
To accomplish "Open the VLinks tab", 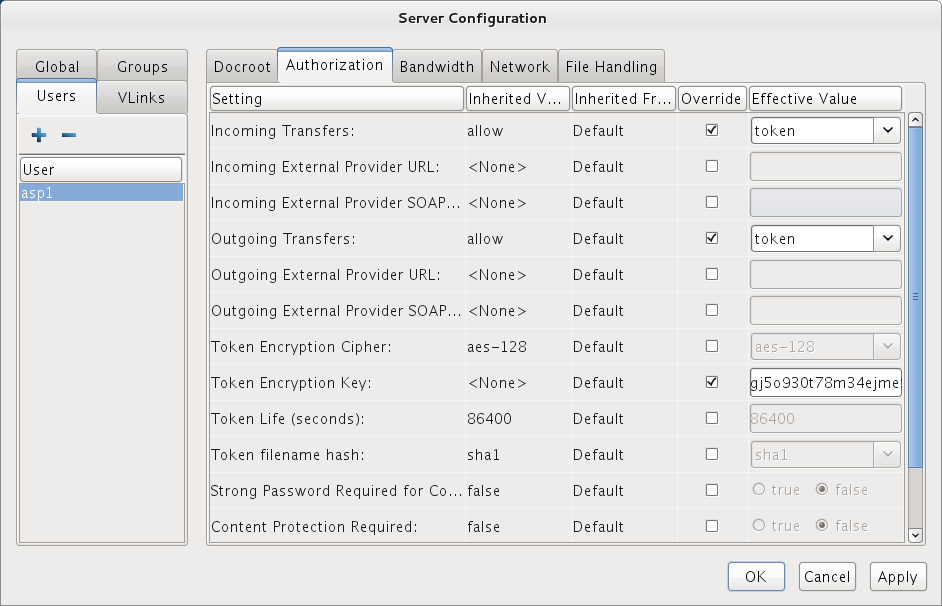I will tap(142, 97).
